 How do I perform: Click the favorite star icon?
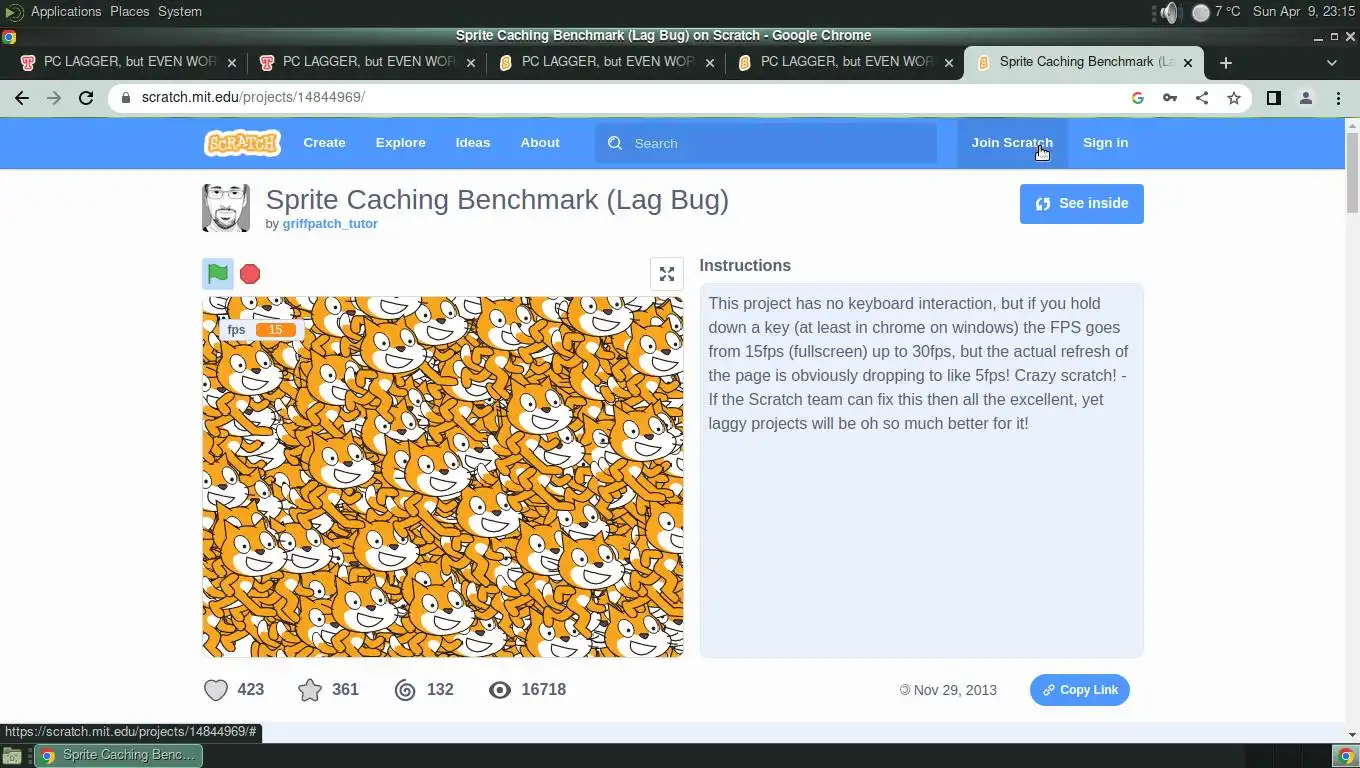click(310, 690)
